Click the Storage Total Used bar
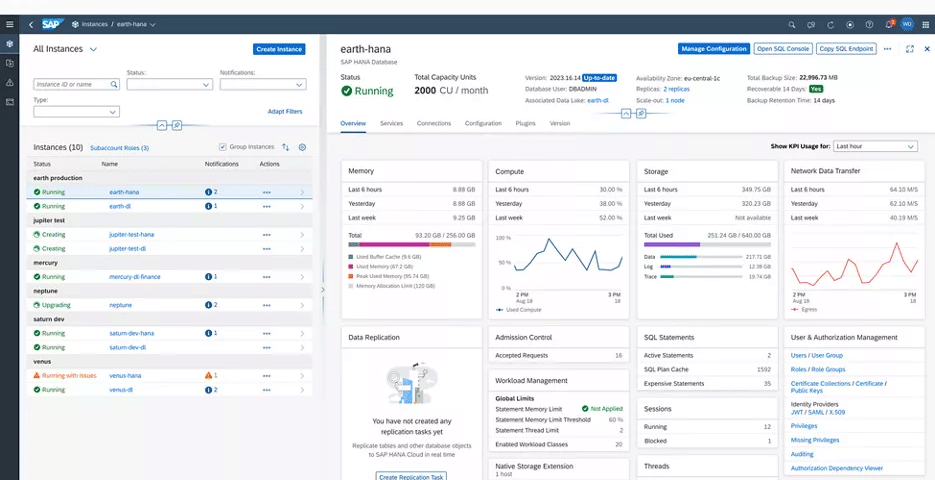Screen dimensions: 935x480 707,244
